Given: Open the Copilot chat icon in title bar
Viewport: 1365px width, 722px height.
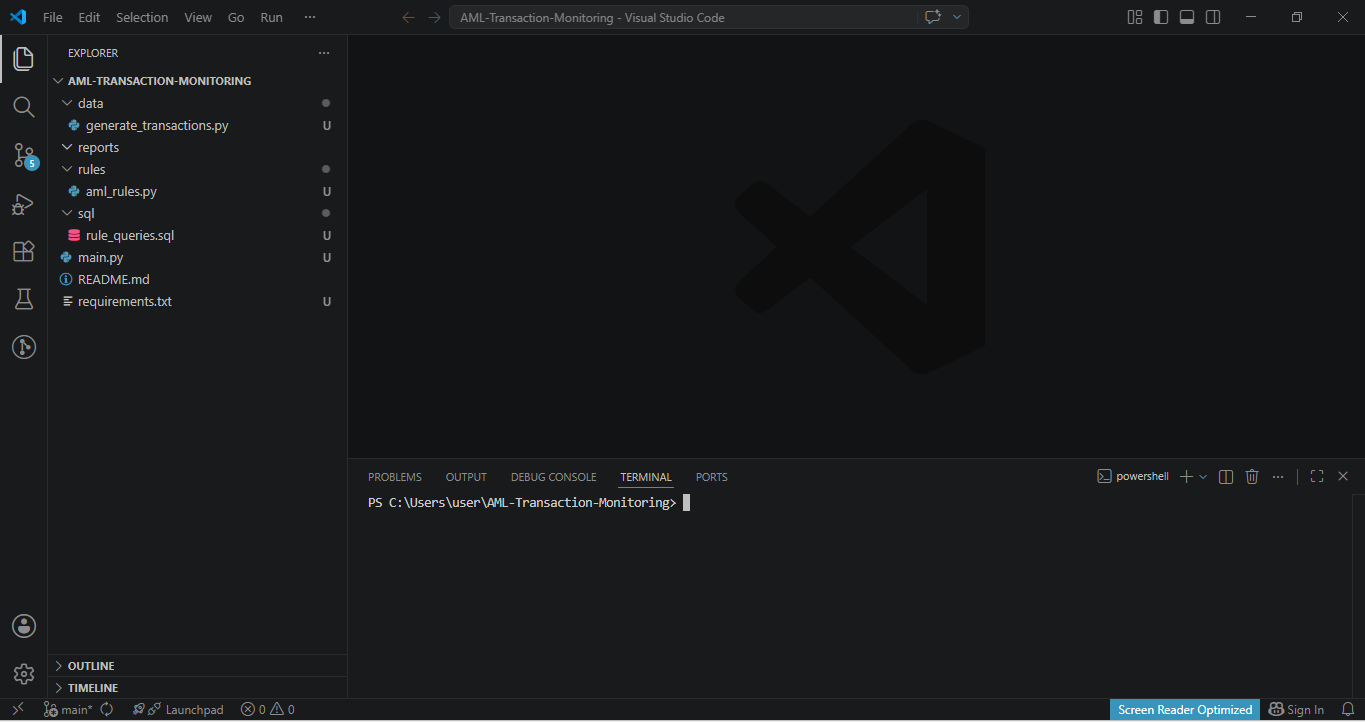Looking at the screenshot, I should pyautogui.click(x=933, y=17).
